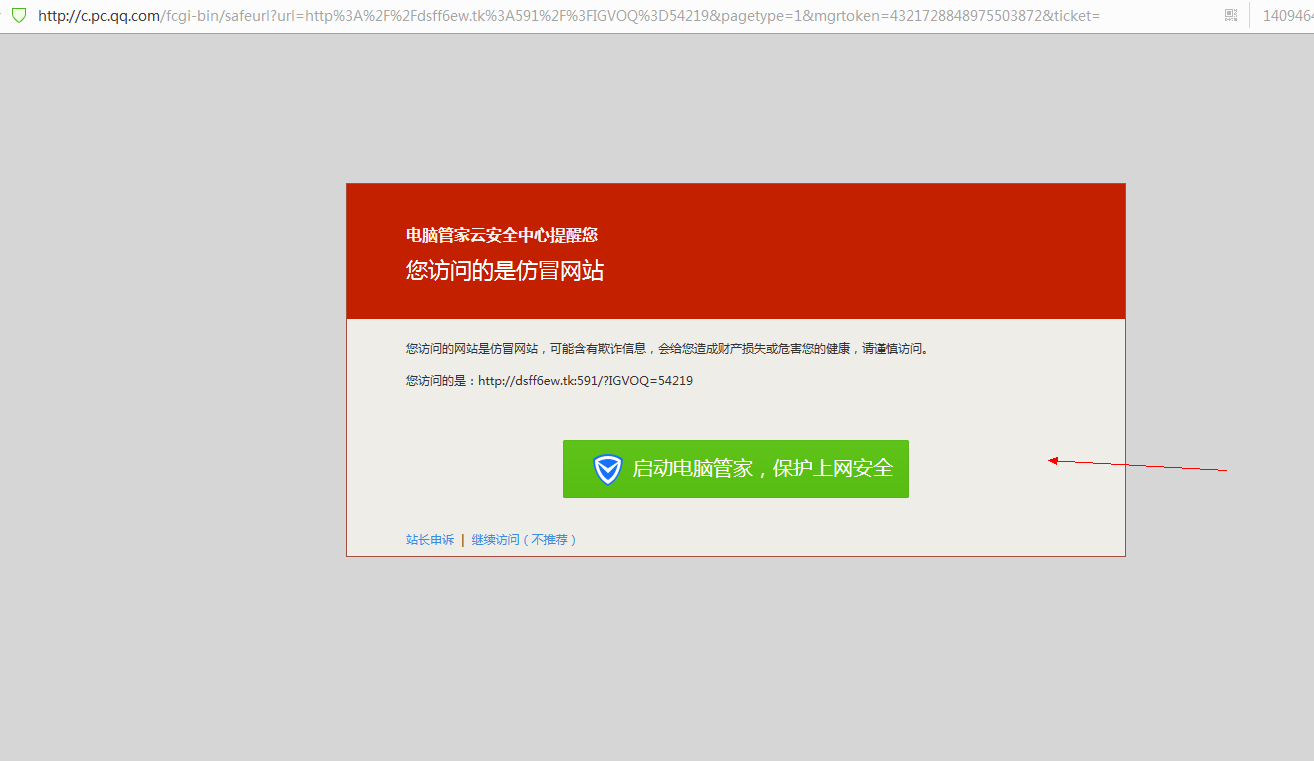Click the green shield security icon in address bar

coord(18,15)
